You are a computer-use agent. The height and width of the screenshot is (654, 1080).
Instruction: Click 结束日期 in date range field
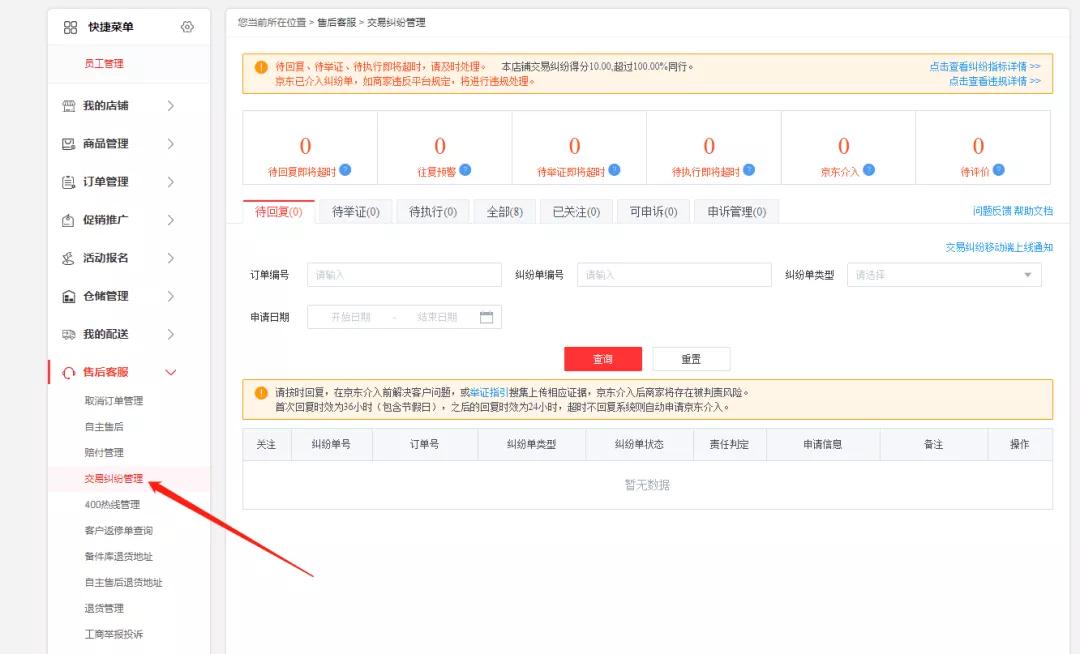click(x=437, y=317)
